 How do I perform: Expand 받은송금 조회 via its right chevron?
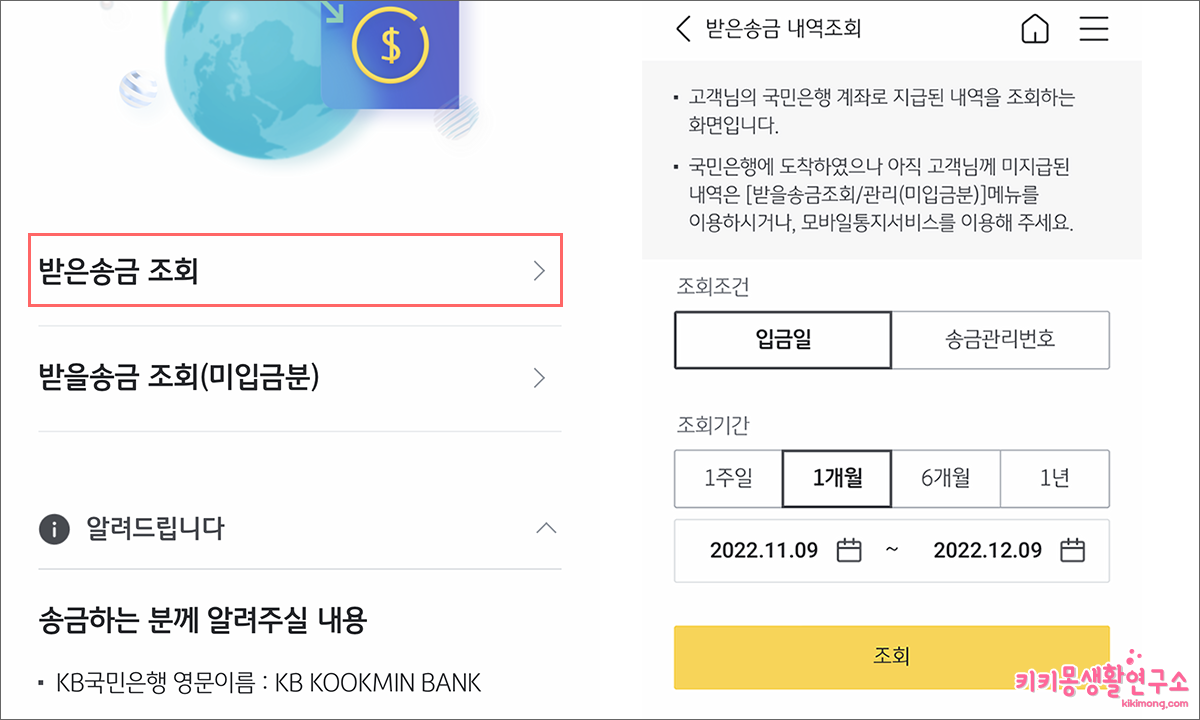point(539,270)
